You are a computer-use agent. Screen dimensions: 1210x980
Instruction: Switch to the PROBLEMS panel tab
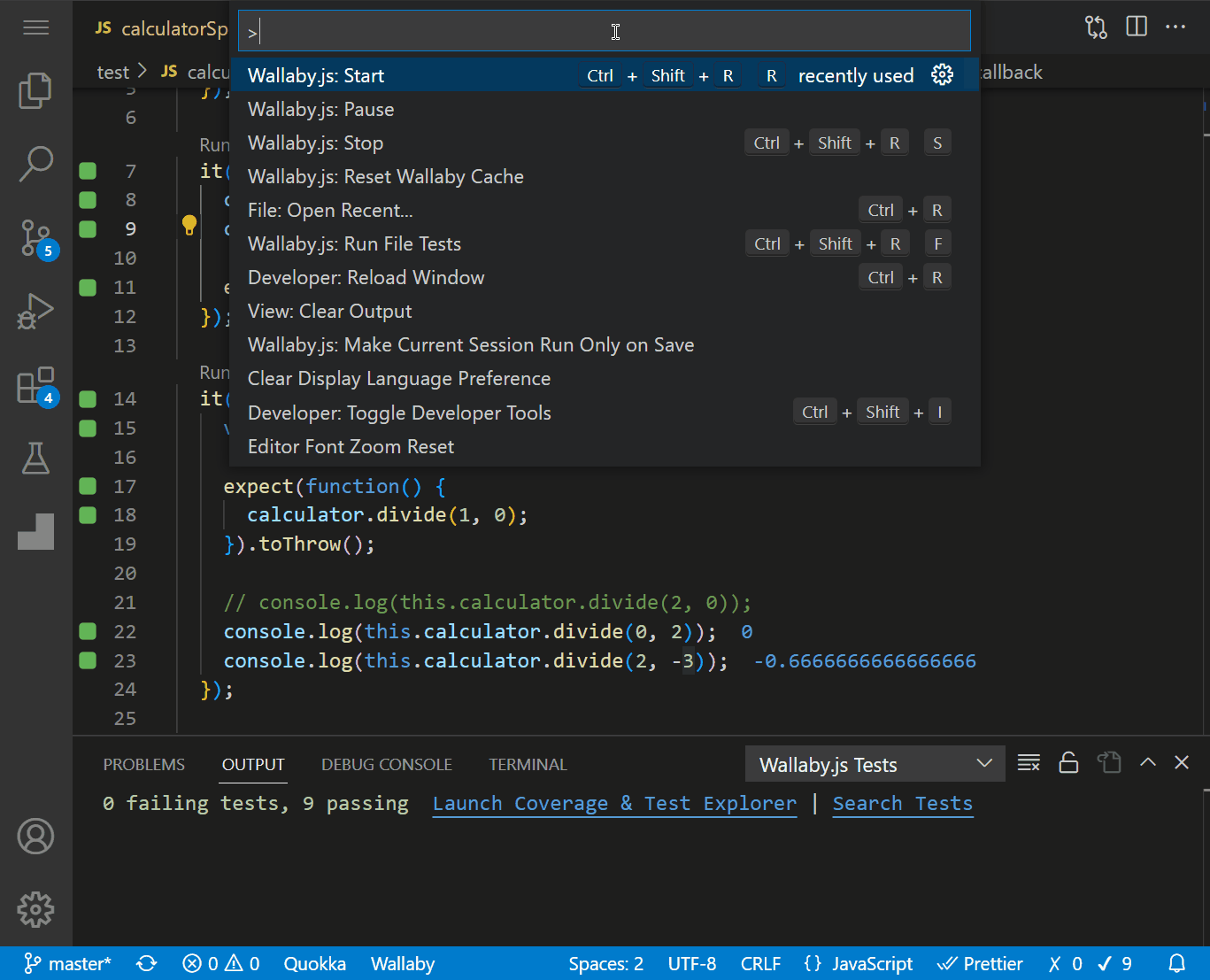tap(144, 764)
